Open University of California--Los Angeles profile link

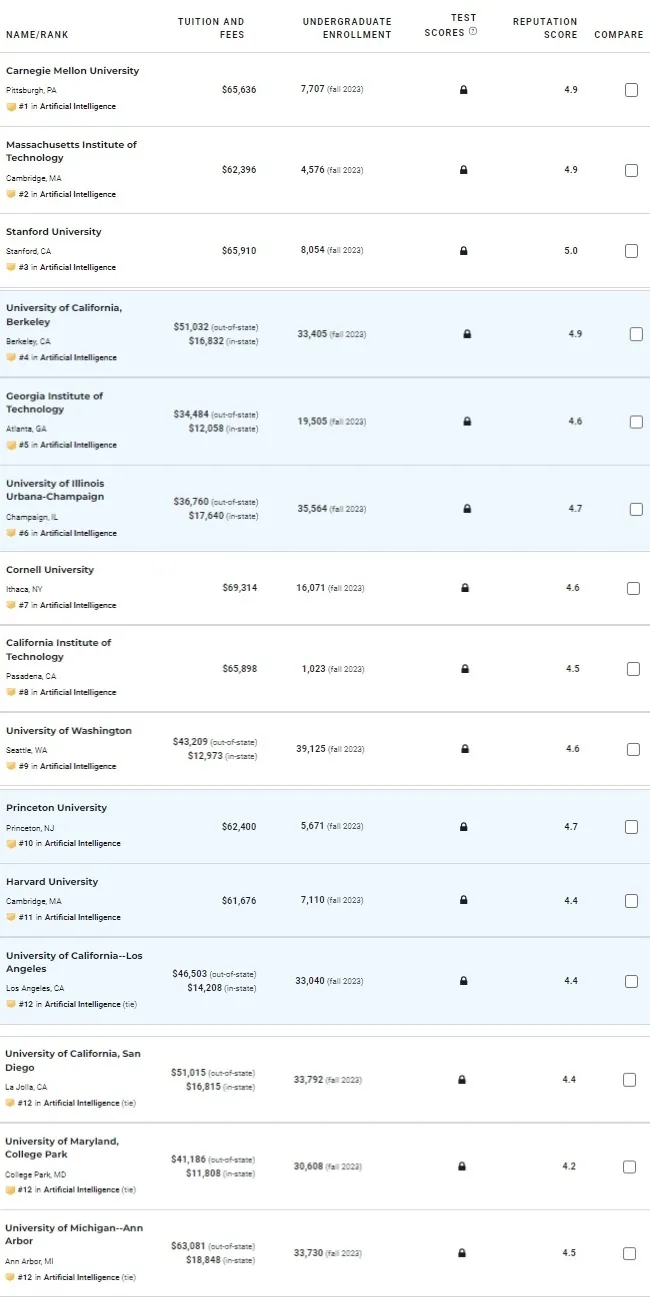point(74,962)
